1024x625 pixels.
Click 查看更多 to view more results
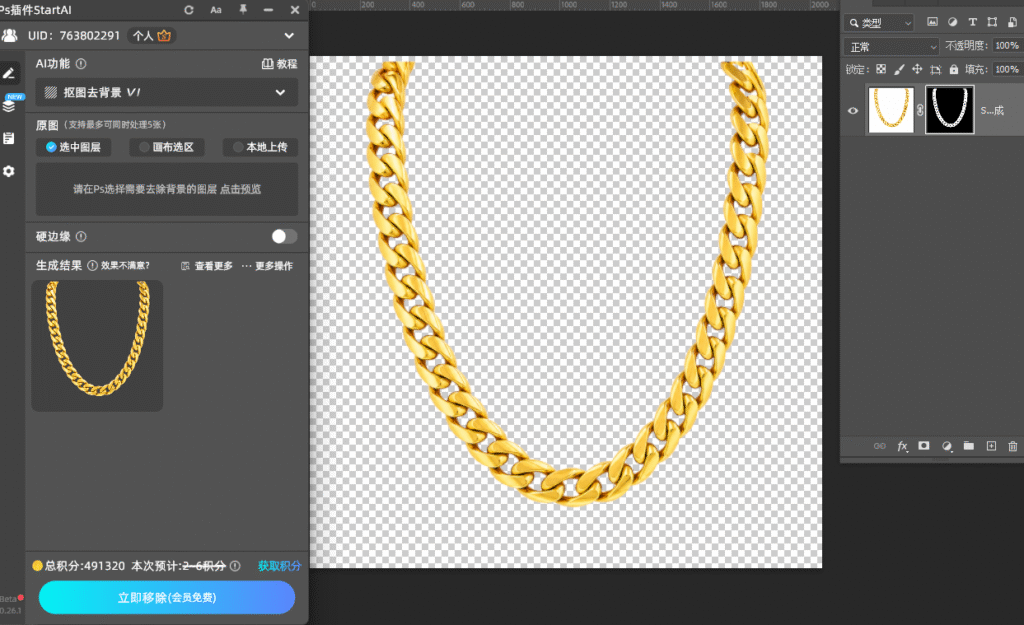pyautogui.click(x=206, y=266)
